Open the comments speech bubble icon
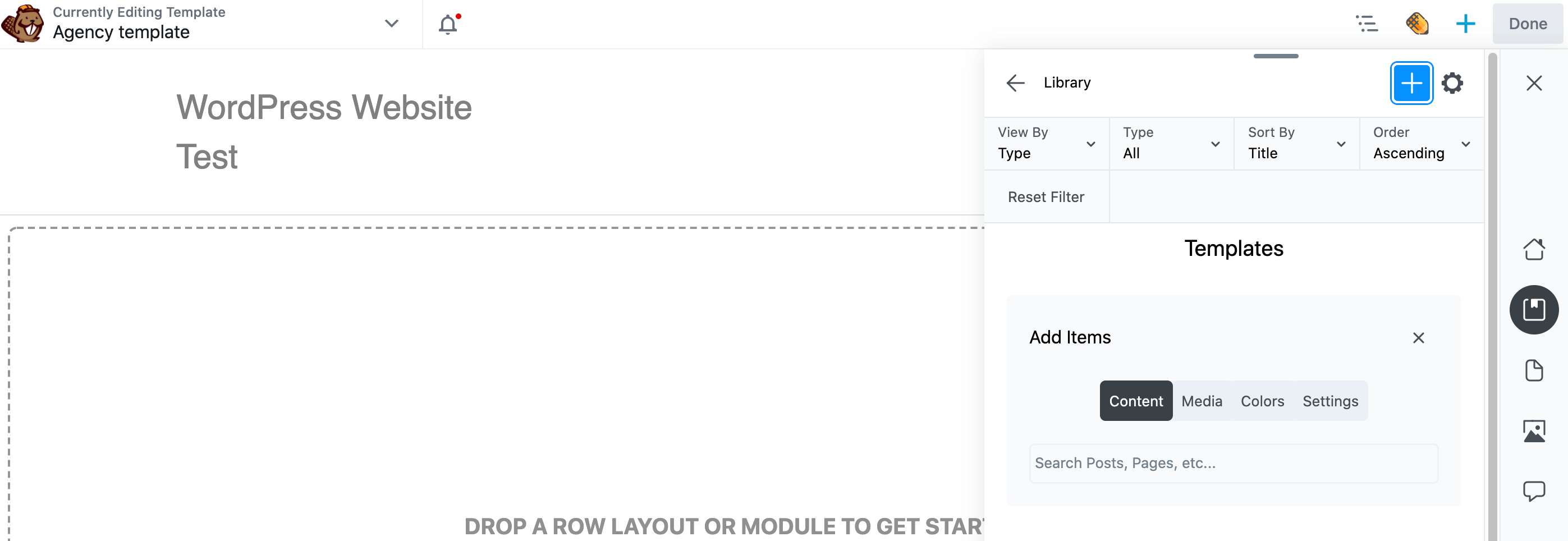Viewport: 1568px width, 541px height. coord(1534,491)
